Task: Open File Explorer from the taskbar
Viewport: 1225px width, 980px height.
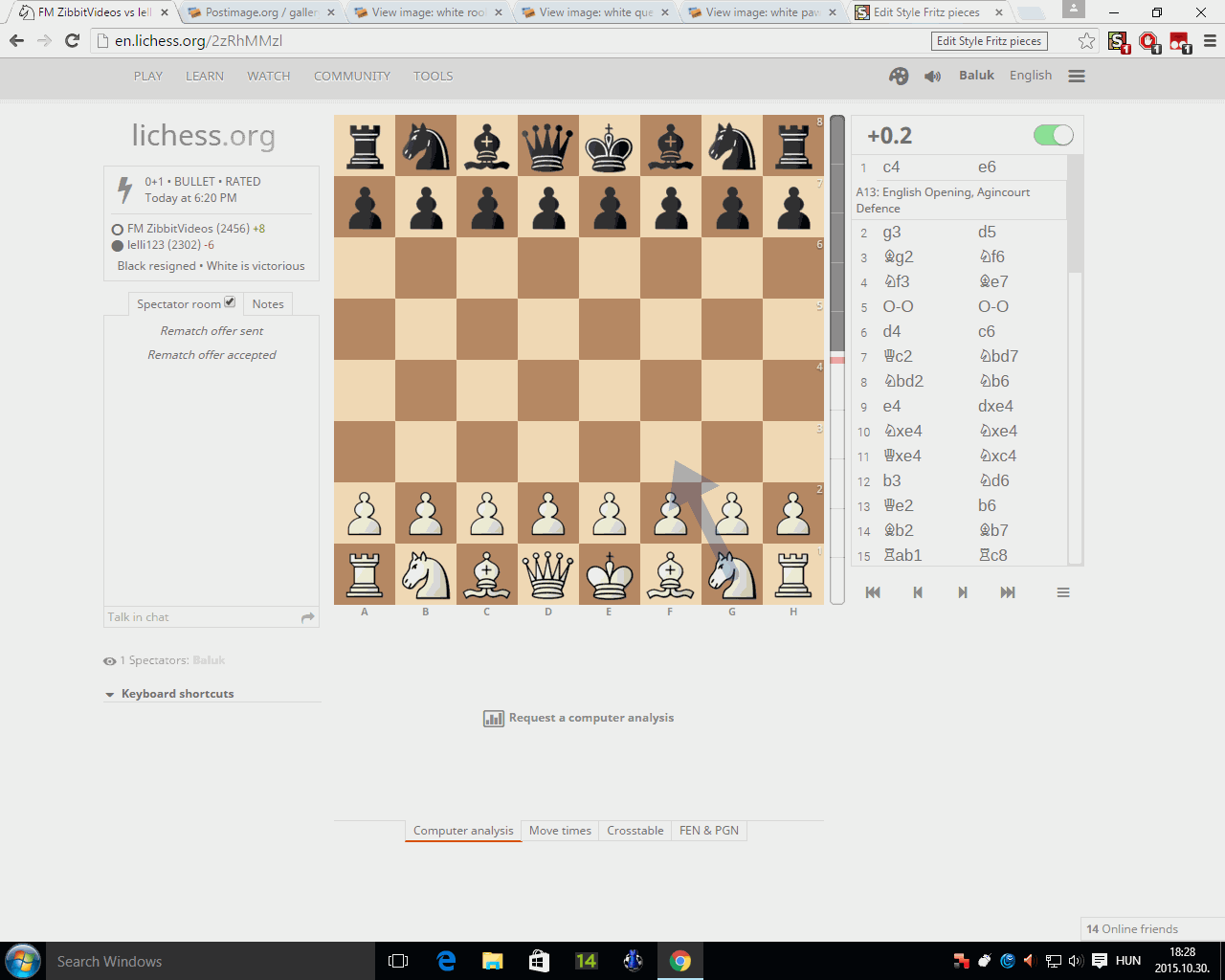Action: click(493, 961)
